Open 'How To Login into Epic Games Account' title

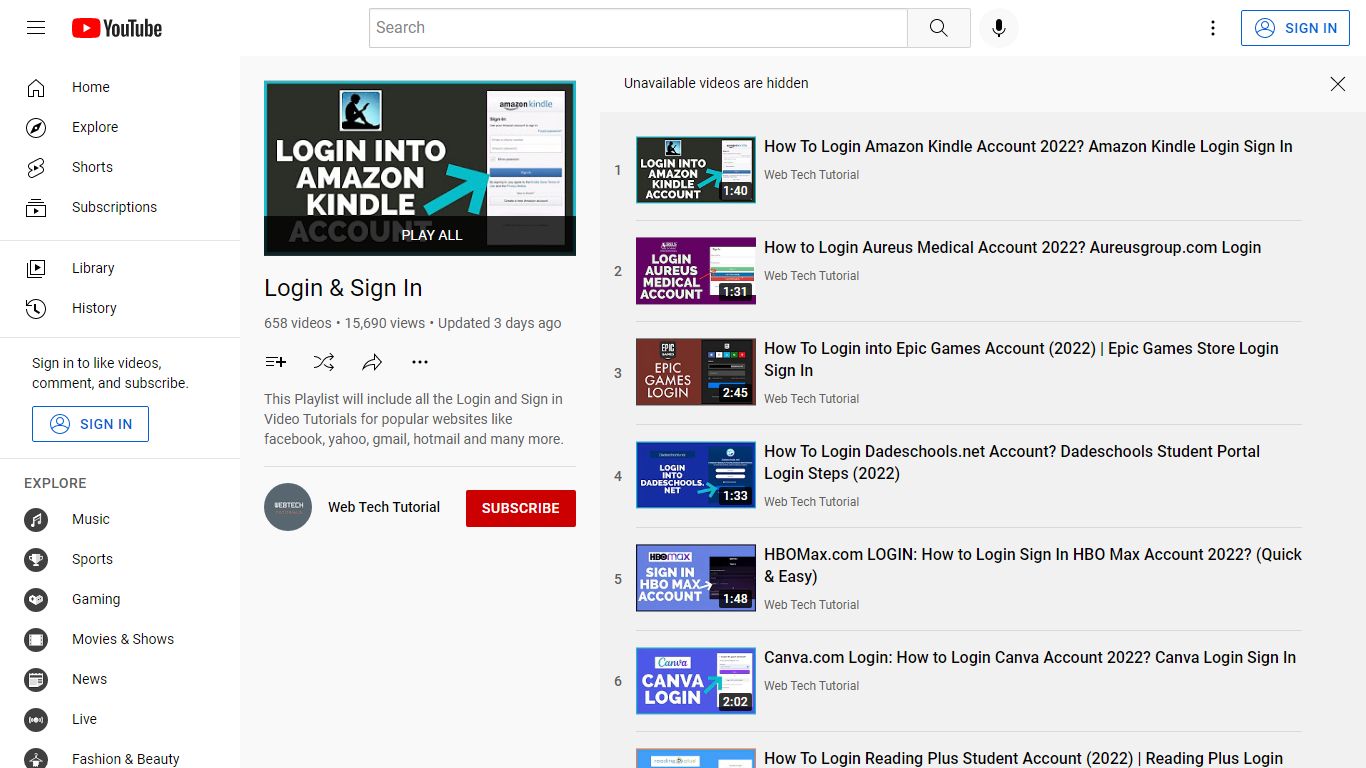(1021, 359)
